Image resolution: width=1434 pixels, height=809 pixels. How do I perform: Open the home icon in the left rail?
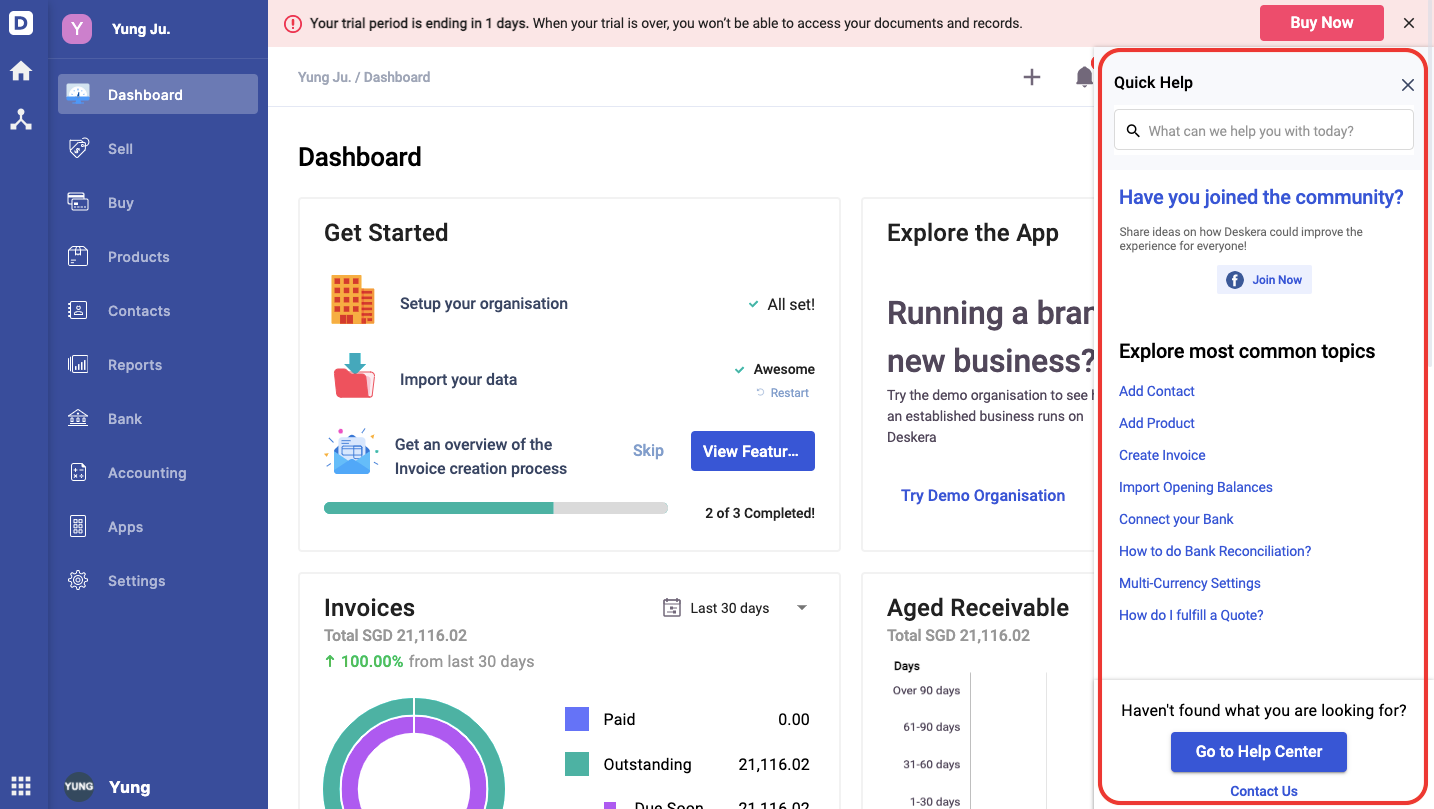coord(21,71)
